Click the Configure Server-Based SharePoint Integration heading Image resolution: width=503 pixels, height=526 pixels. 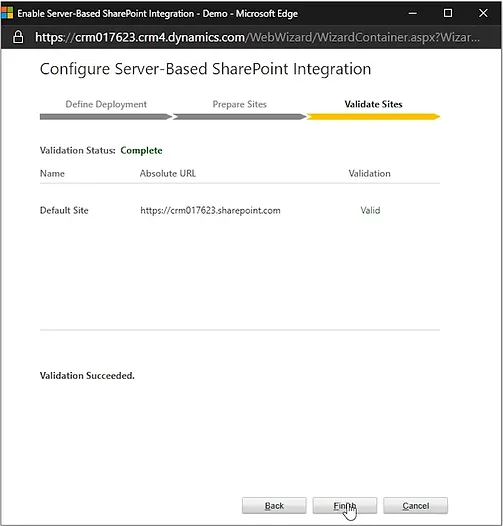pyautogui.click(x=205, y=69)
